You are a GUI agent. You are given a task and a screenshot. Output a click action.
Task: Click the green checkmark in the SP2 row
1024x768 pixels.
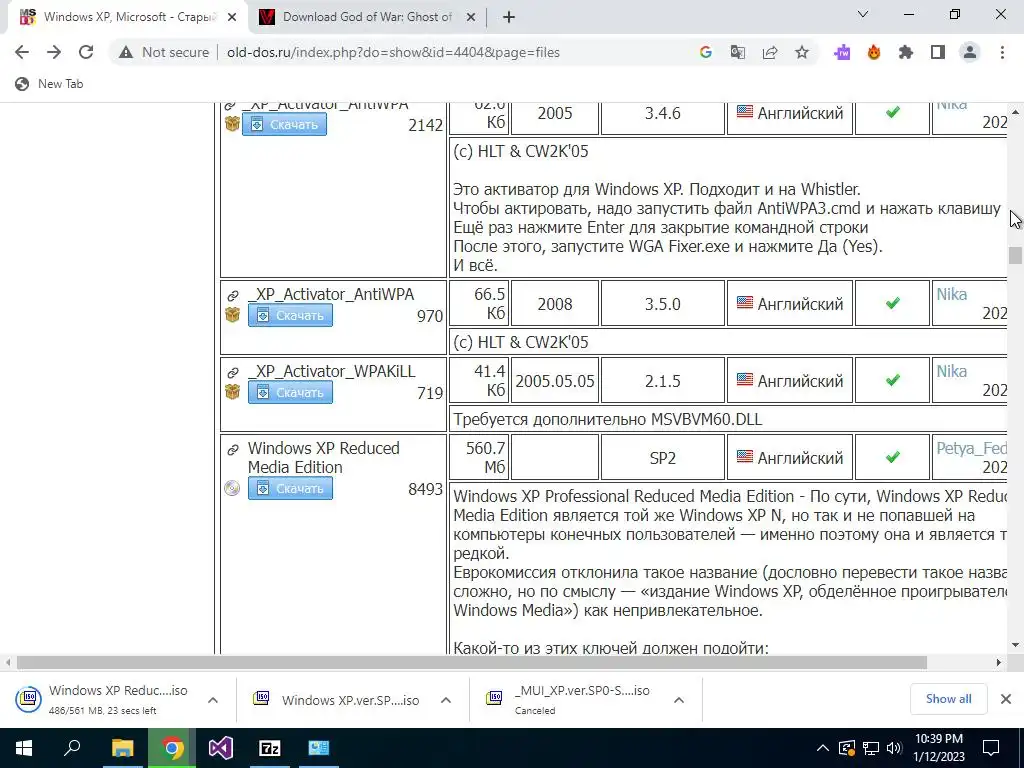tap(893, 457)
